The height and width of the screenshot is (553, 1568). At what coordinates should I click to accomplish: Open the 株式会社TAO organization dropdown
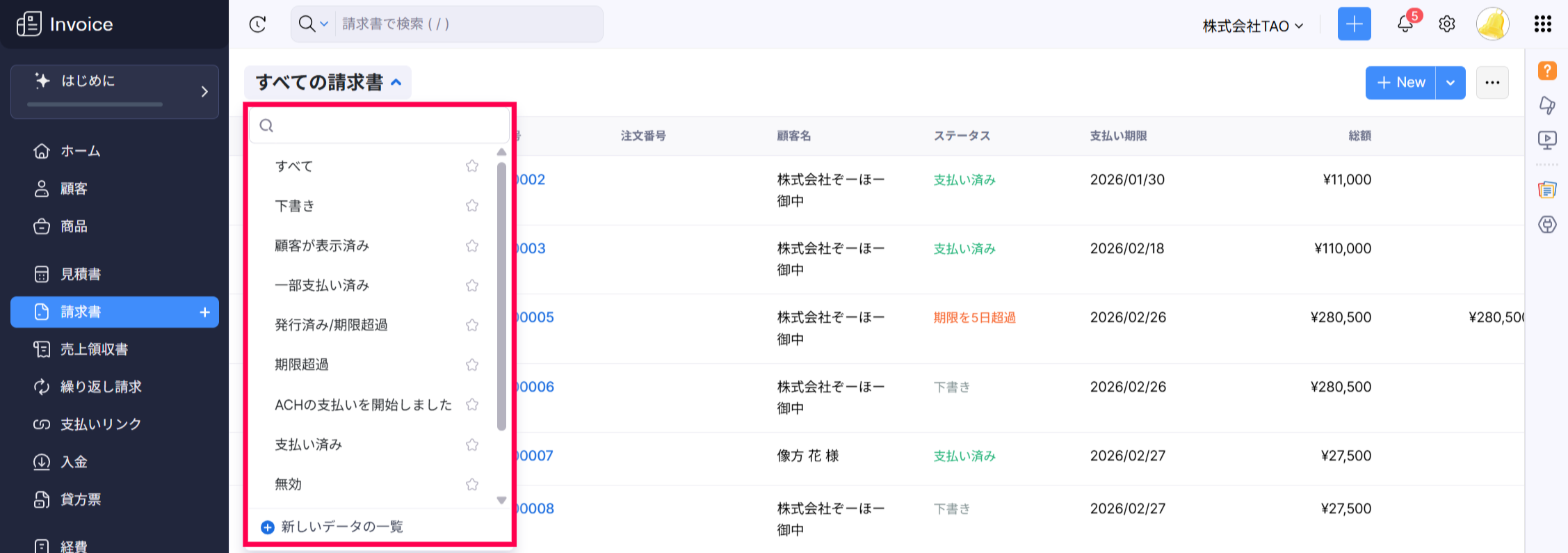pyautogui.click(x=1252, y=26)
